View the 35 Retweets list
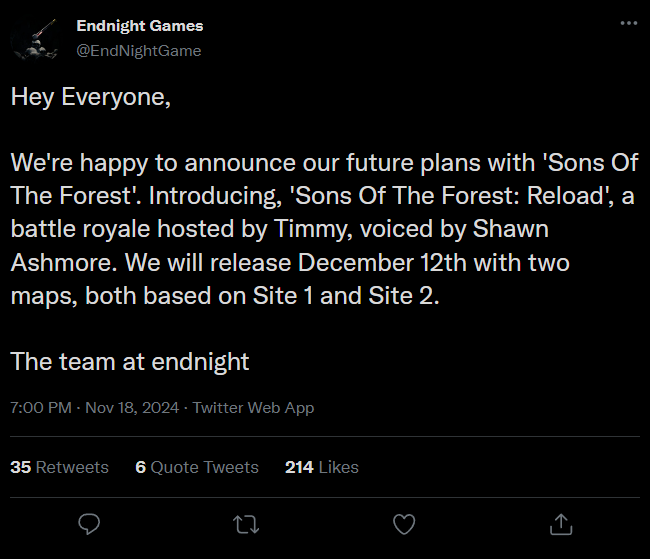The width and height of the screenshot is (650, 559). pos(60,467)
